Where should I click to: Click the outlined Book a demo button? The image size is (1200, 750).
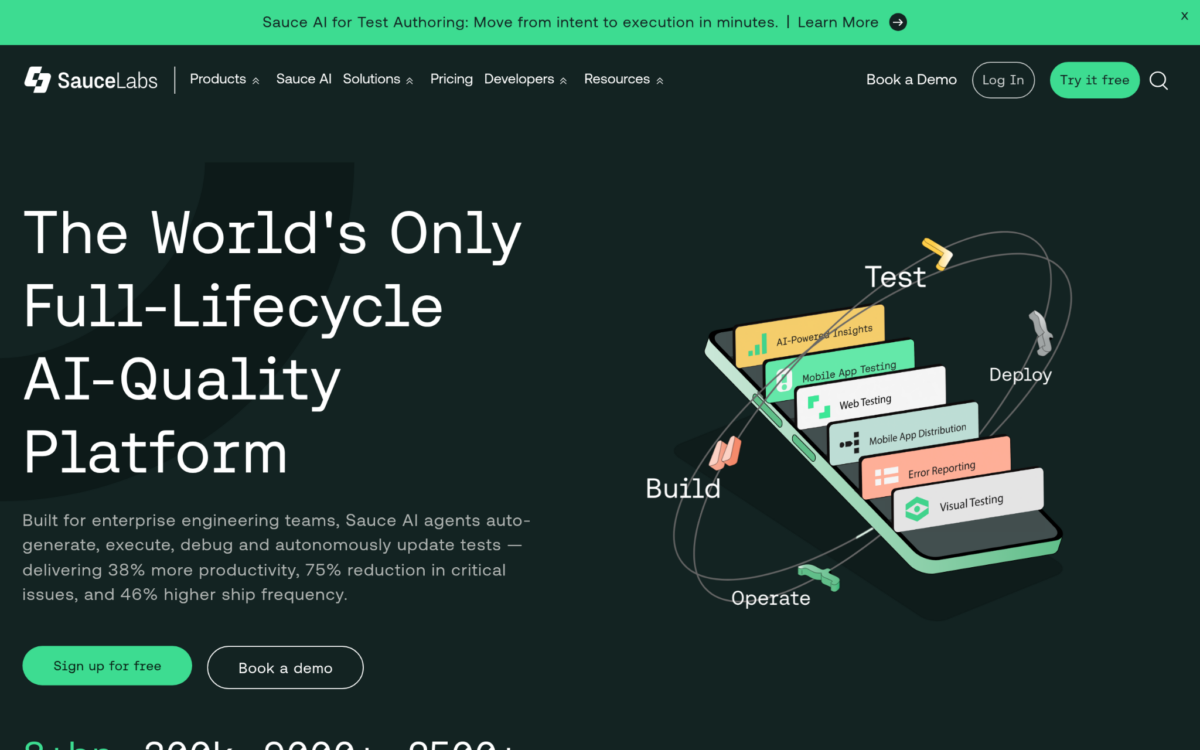click(x=285, y=668)
